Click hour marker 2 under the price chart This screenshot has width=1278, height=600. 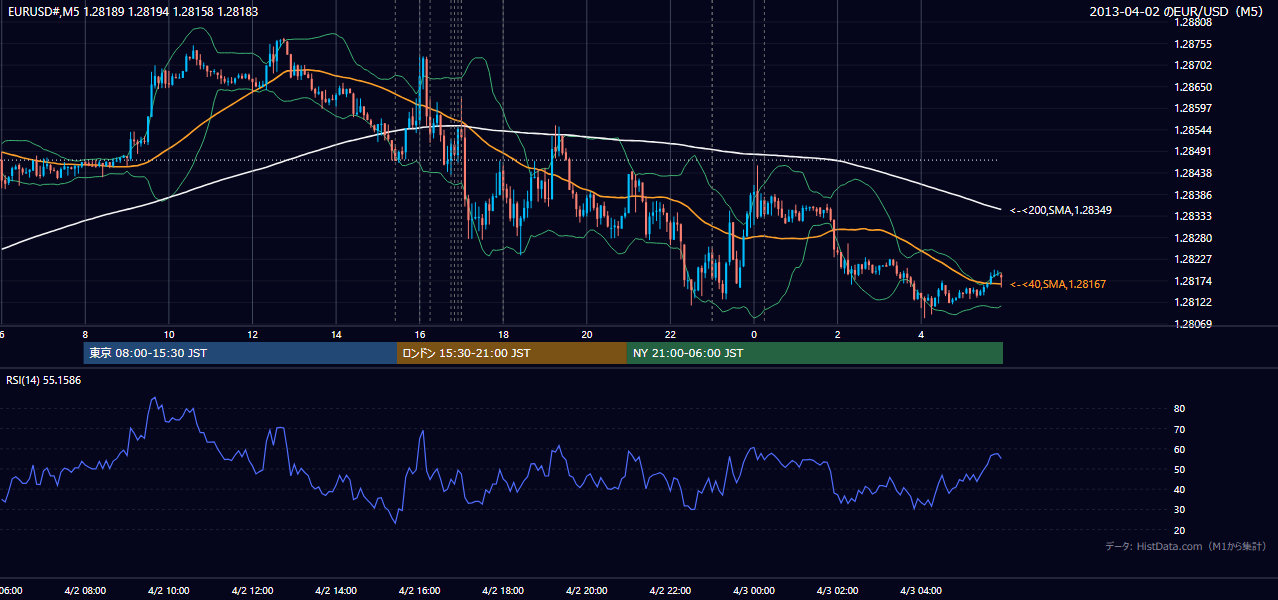837,335
